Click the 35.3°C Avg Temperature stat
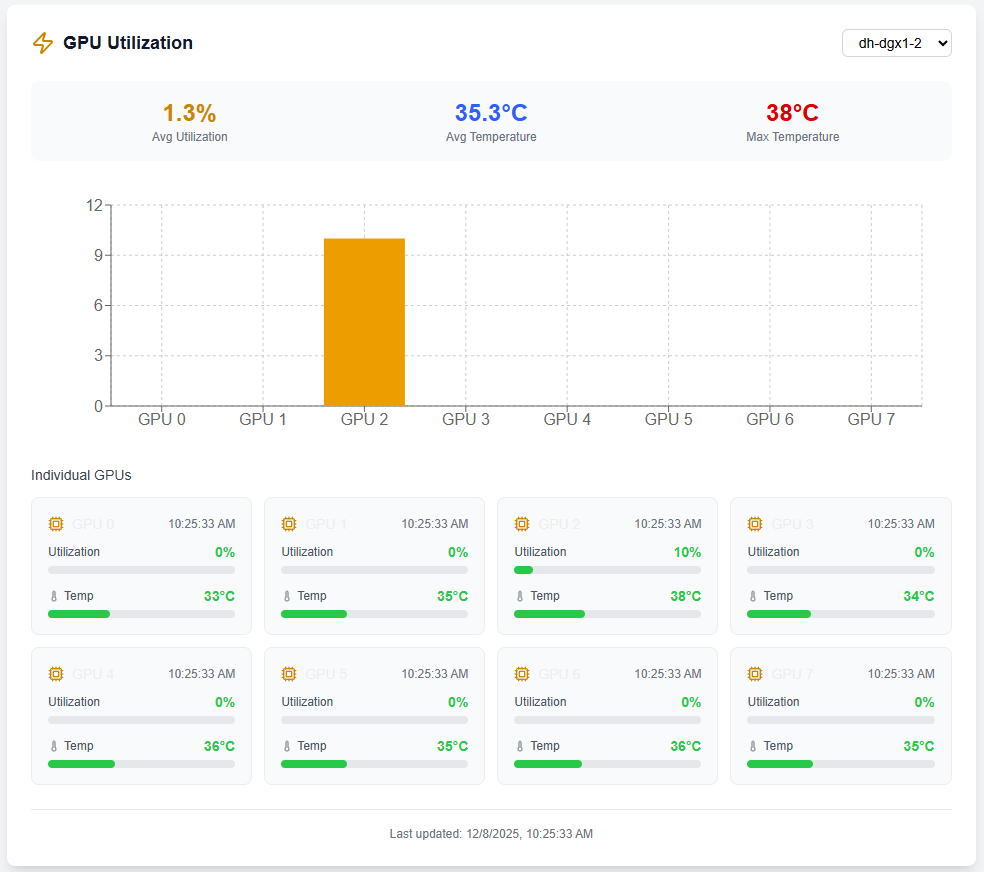The image size is (984, 872). click(490, 113)
